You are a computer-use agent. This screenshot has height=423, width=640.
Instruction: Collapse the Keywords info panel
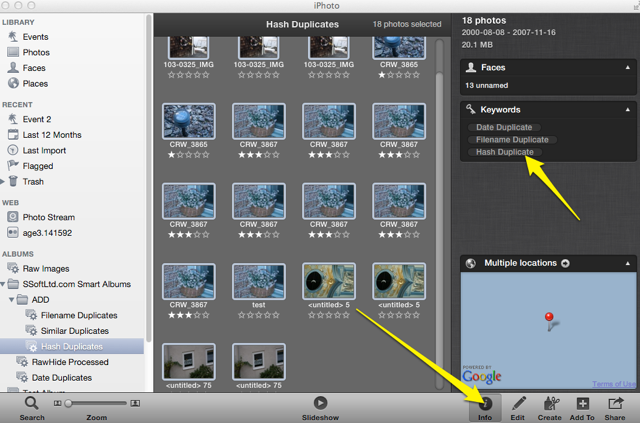(627, 109)
